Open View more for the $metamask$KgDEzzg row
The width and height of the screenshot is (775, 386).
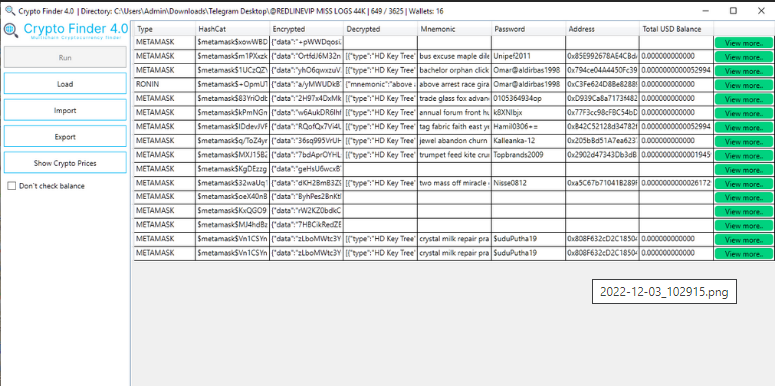[743, 170]
